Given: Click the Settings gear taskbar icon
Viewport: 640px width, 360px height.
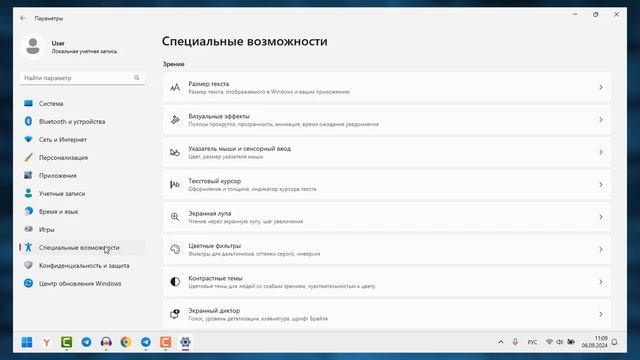Looking at the screenshot, I should [185, 342].
